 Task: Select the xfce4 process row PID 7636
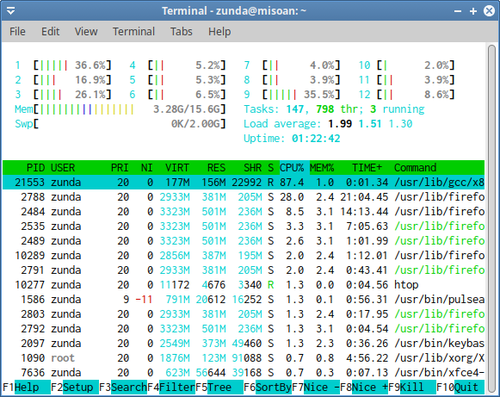(x=243, y=373)
